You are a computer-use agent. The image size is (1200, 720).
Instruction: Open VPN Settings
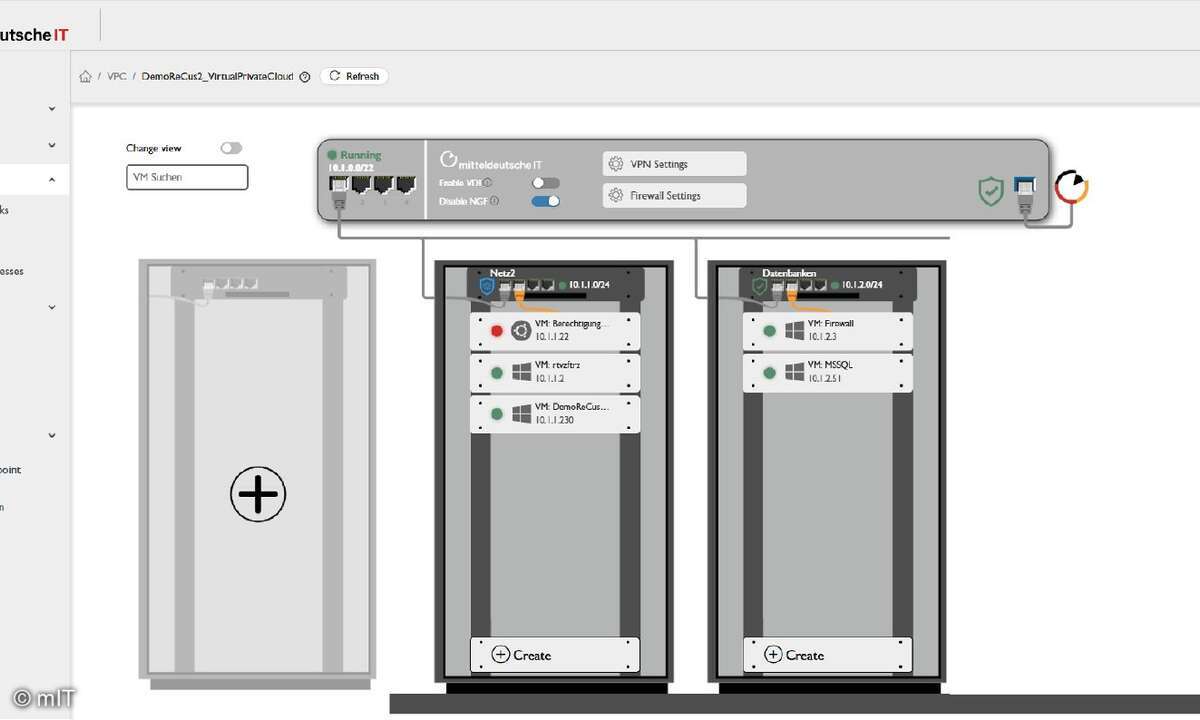(675, 164)
